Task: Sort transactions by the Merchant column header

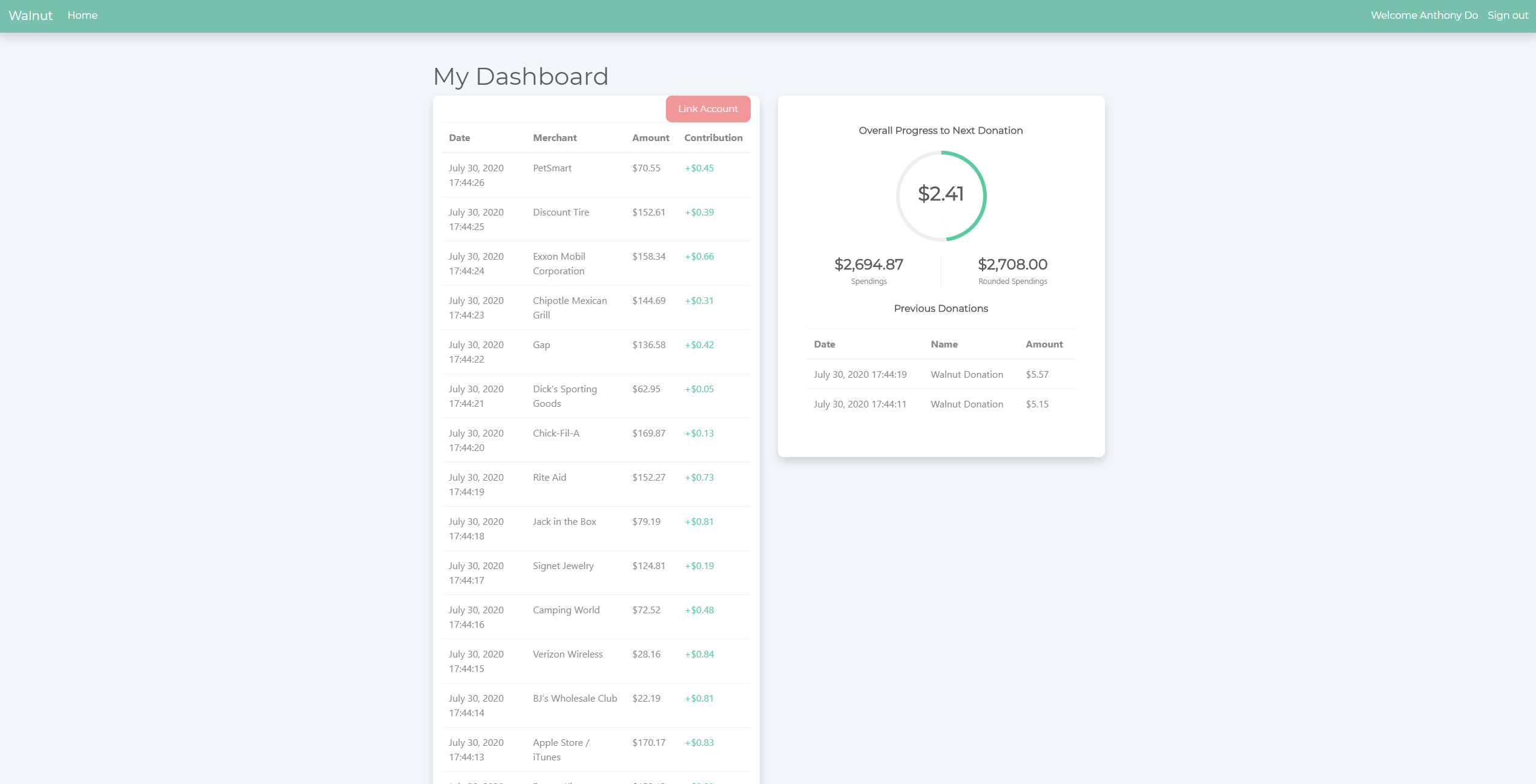Action: coord(555,137)
